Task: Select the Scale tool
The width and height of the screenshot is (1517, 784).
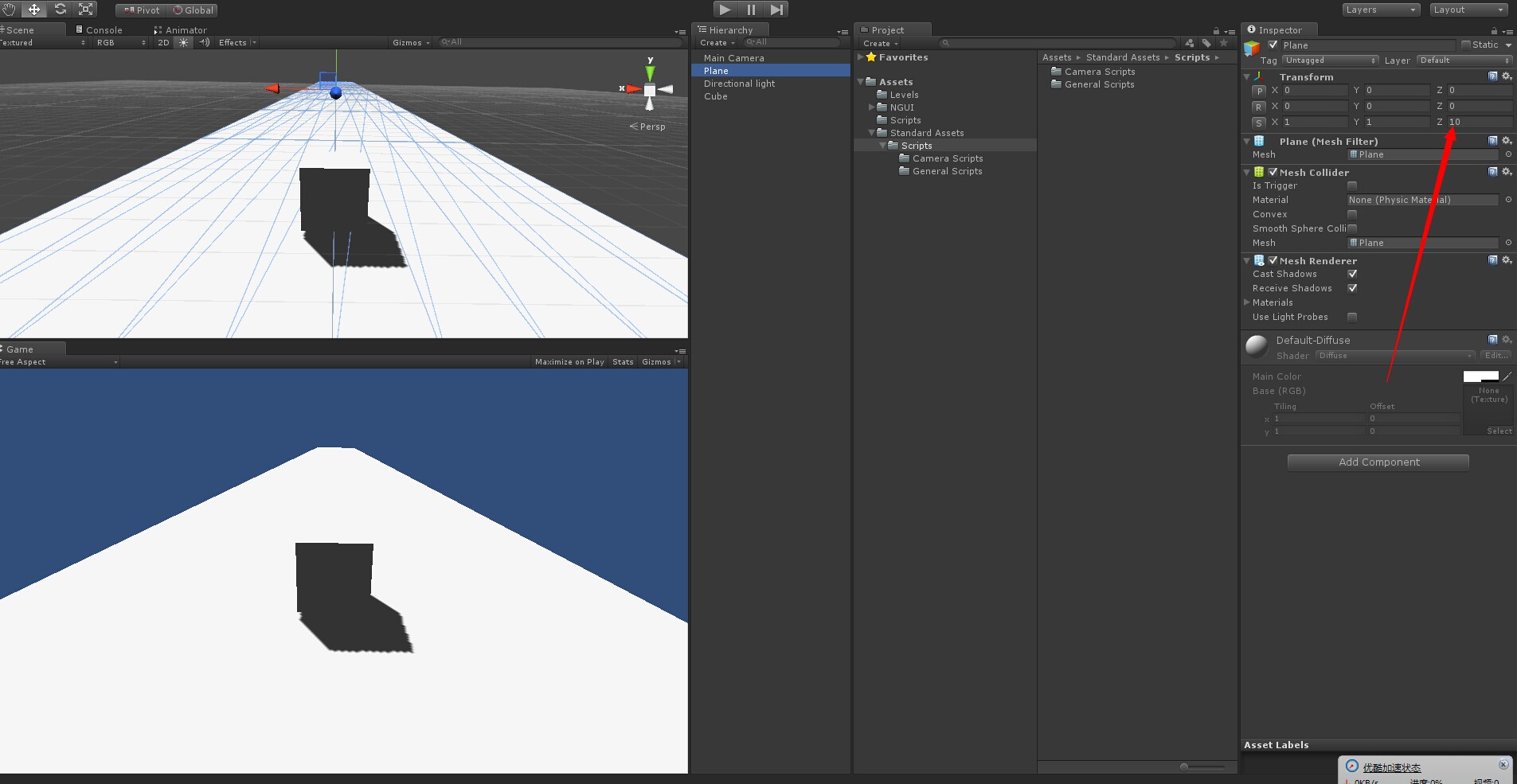Action: 85,9
